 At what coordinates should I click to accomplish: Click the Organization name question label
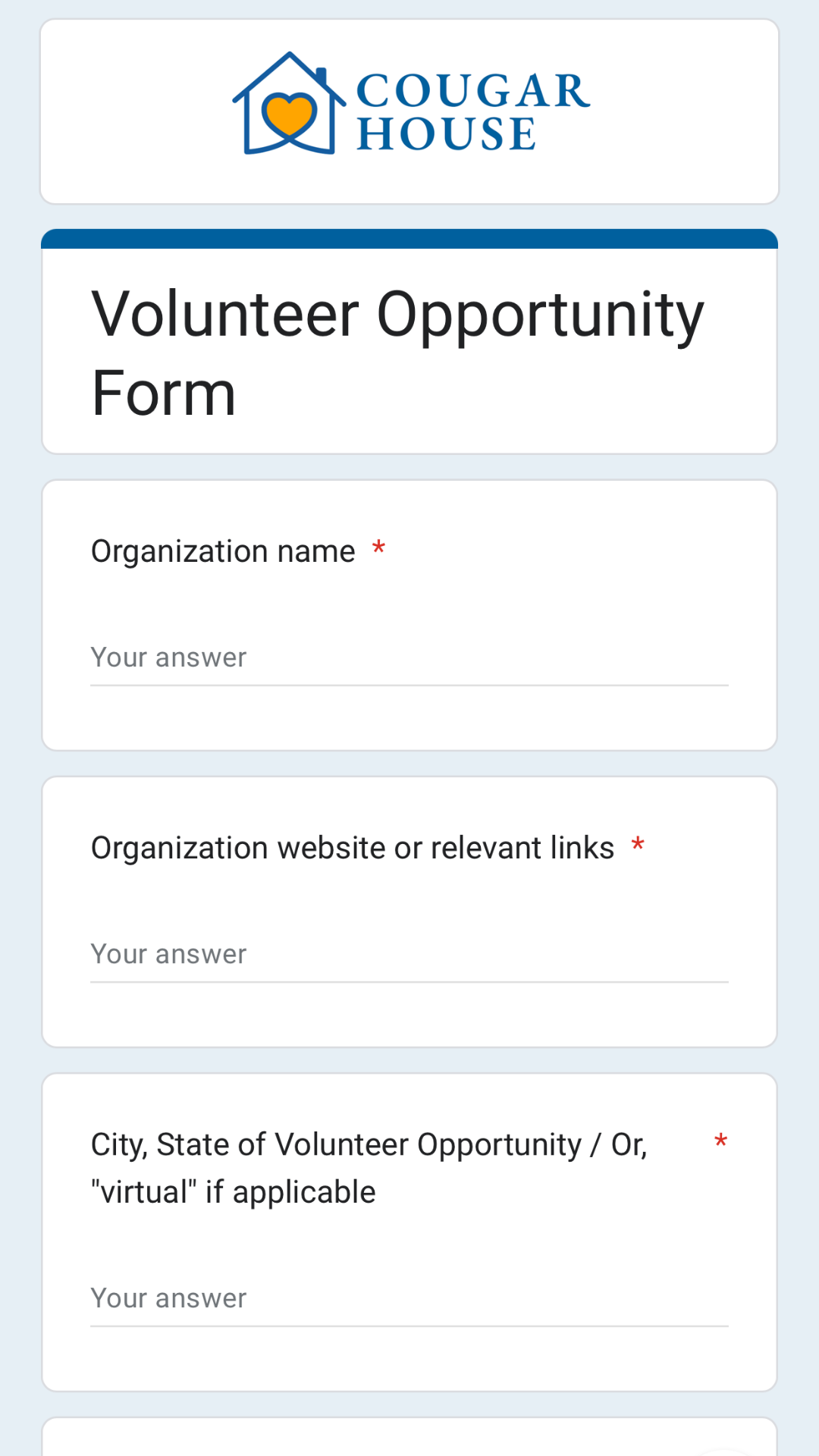223,551
